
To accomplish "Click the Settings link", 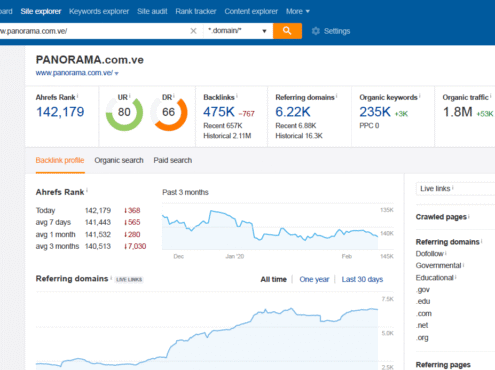I will 337,31.
